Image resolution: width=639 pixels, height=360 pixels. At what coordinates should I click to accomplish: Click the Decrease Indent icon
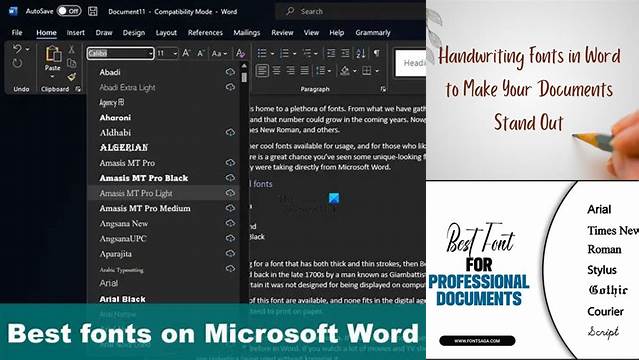tap(331, 53)
